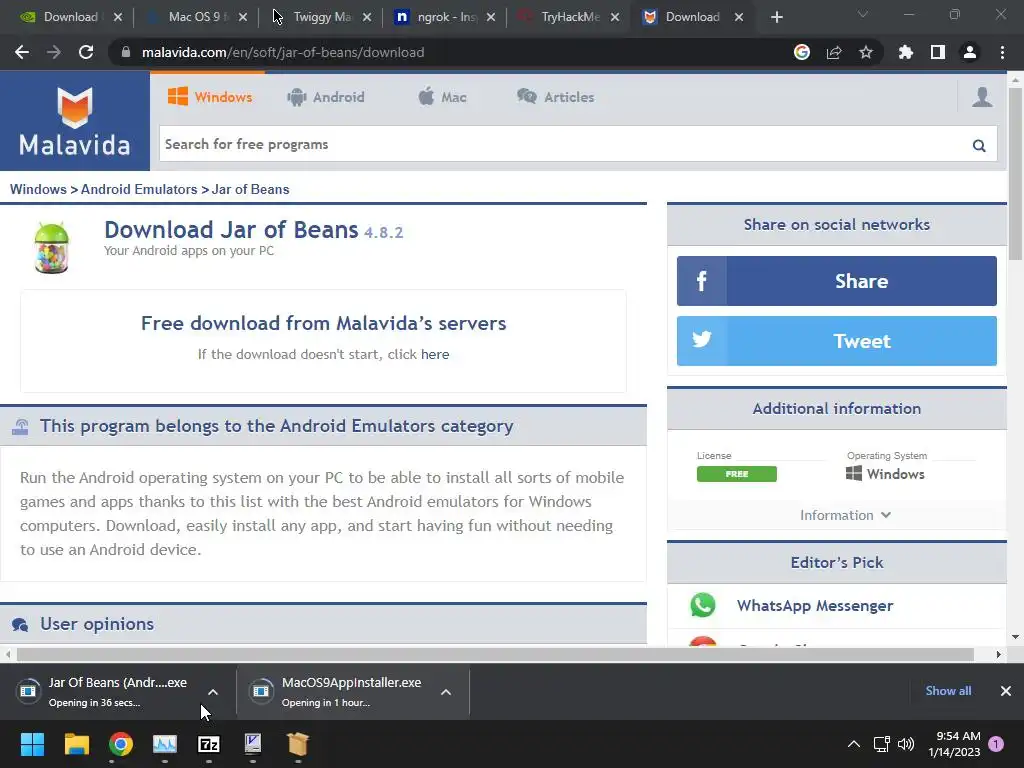Viewport: 1024px width, 768px height.
Task: Share this page icon
Action: 834,52
